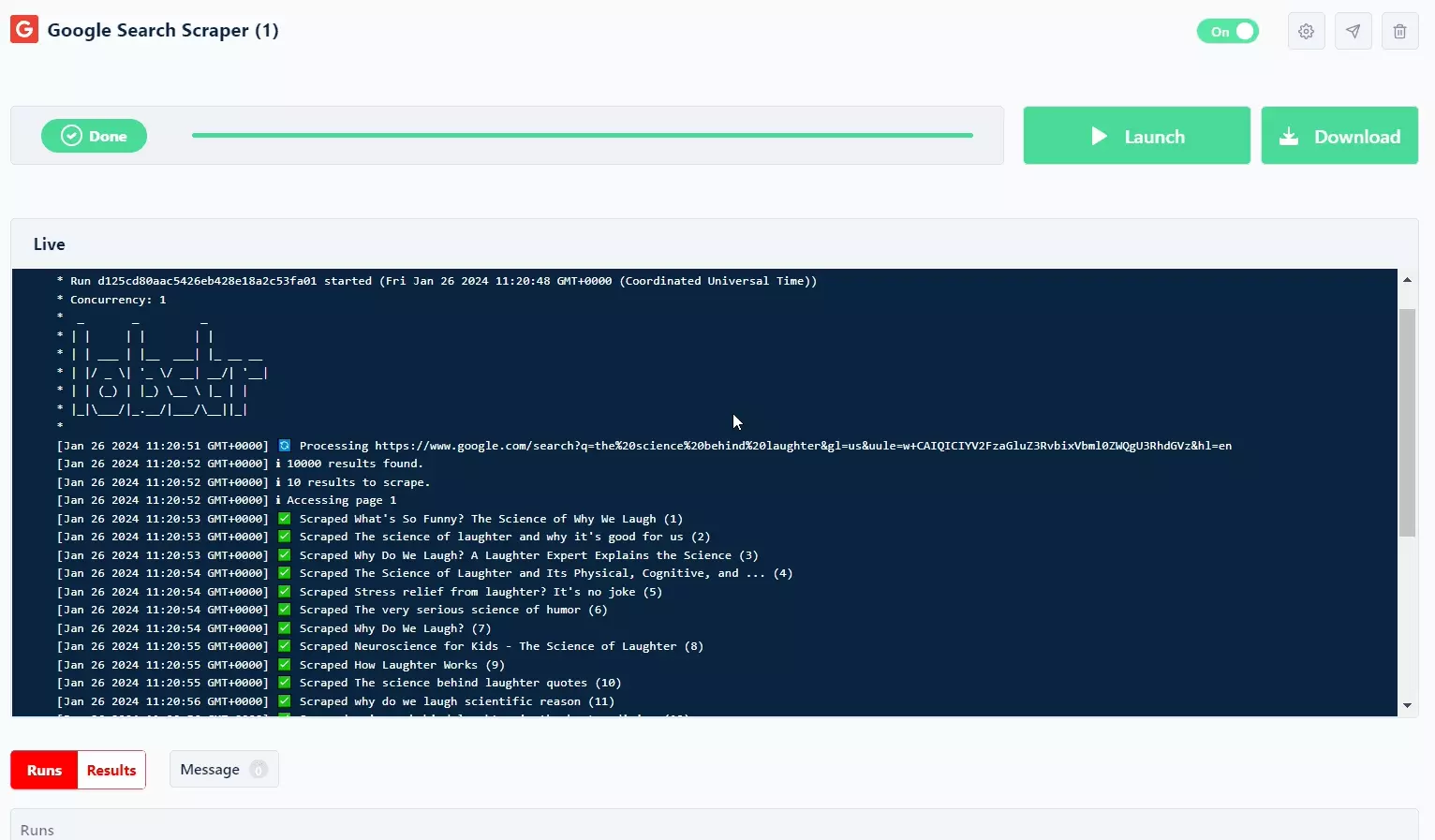Download the scraped results

point(1339,135)
